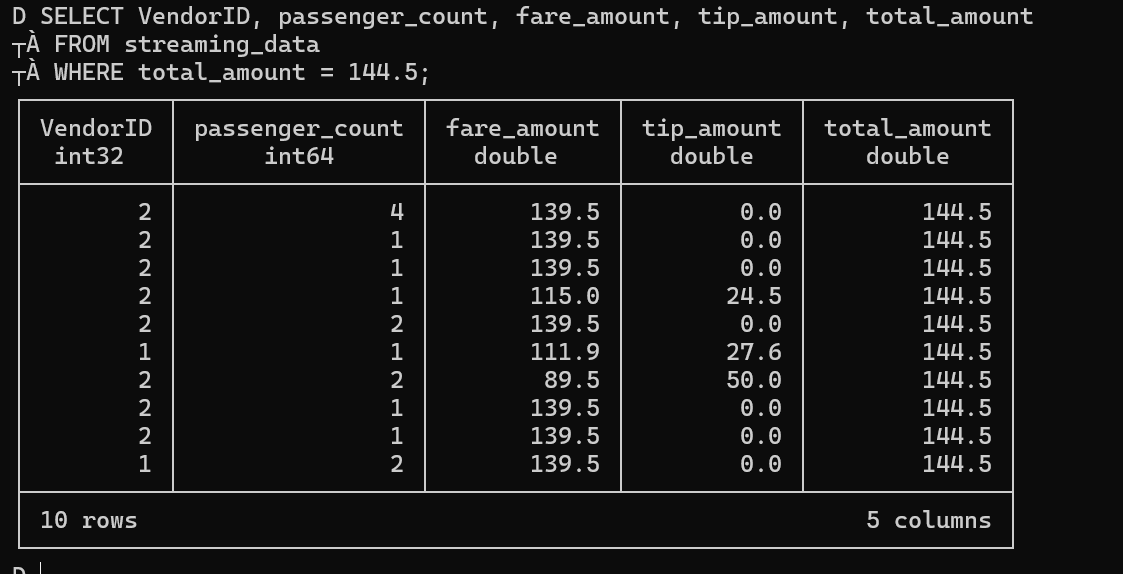Click the fare_amount column header
Viewport: 1123px width, 574px height.
[x=522, y=128]
